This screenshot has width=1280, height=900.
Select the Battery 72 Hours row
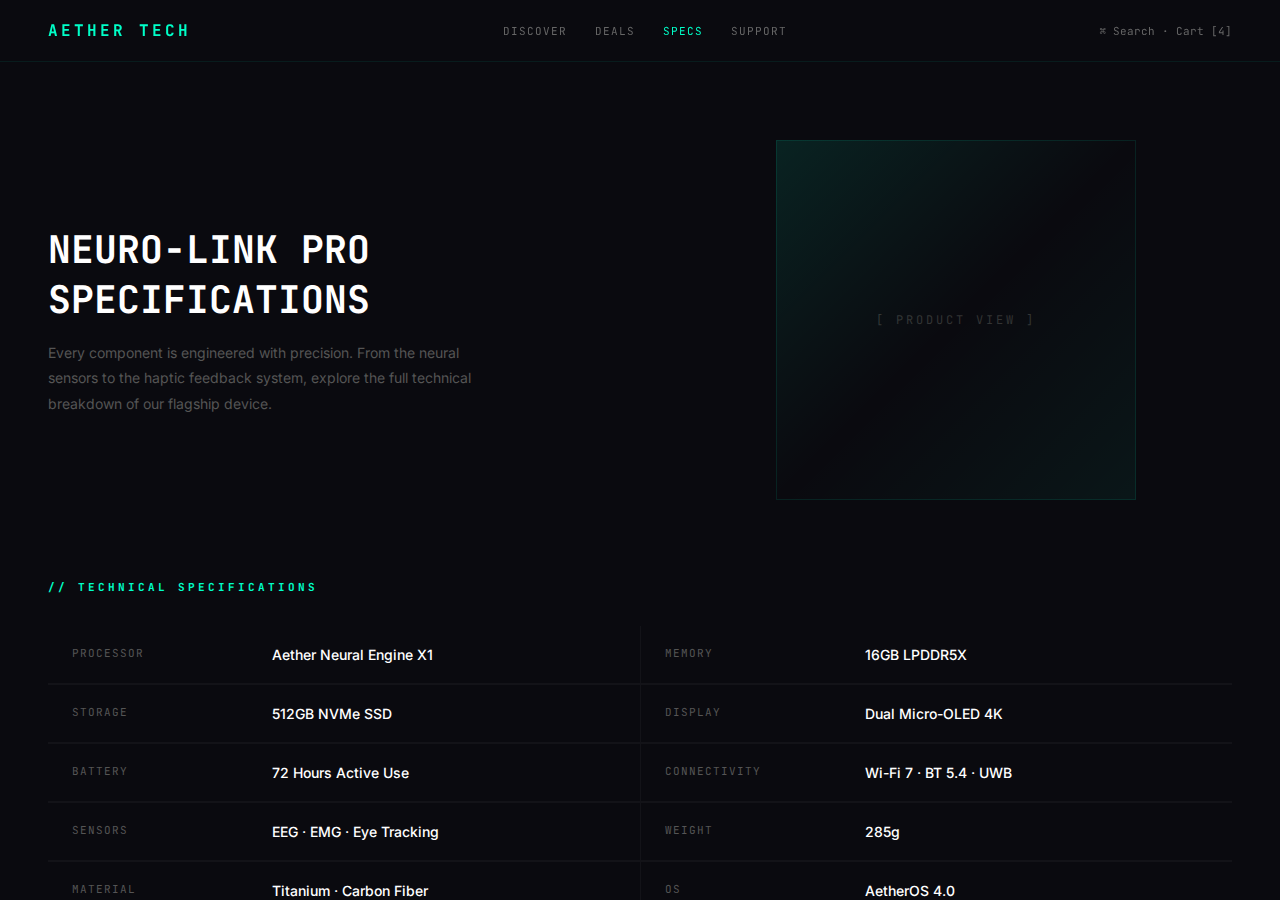344,773
